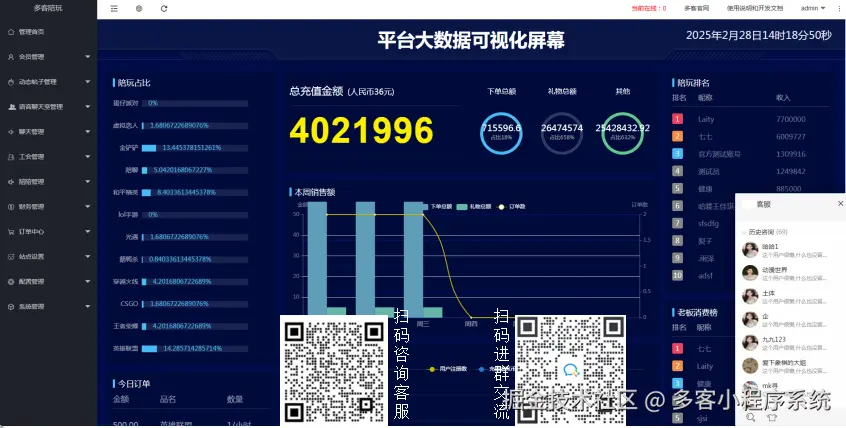Click adsf at rank 10
The width and height of the screenshot is (846, 428).
click(705, 275)
